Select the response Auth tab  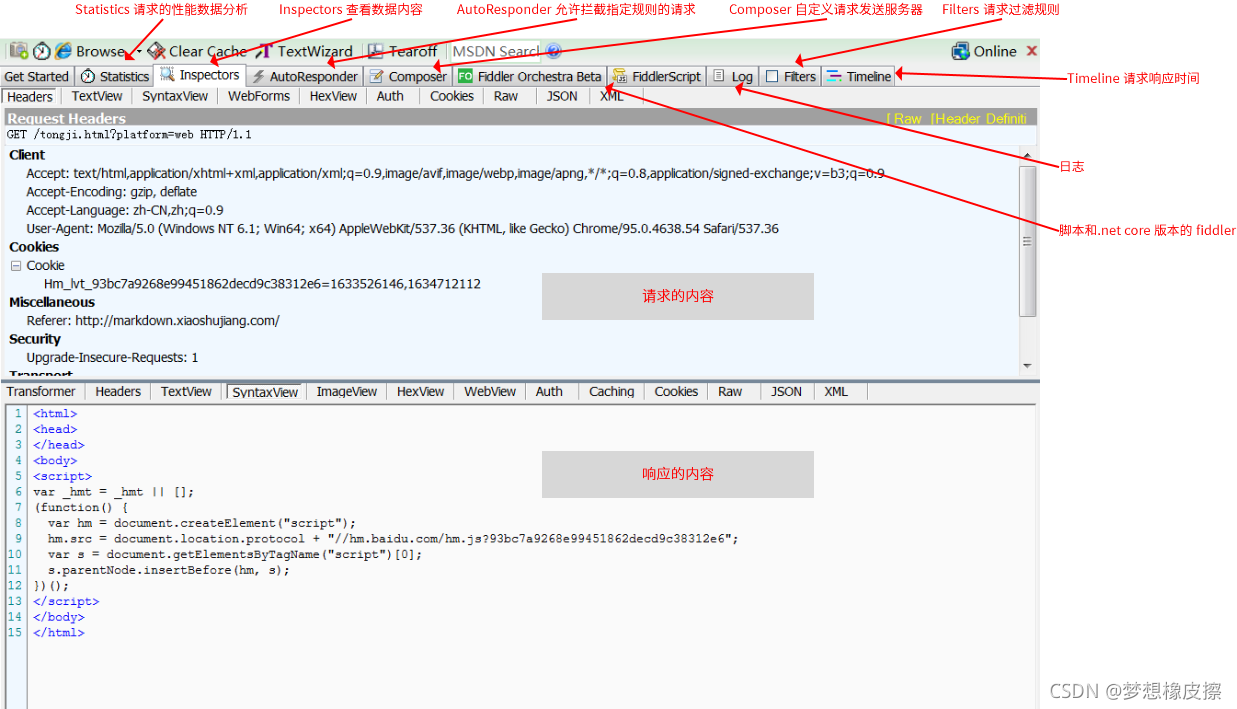point(549,392)
